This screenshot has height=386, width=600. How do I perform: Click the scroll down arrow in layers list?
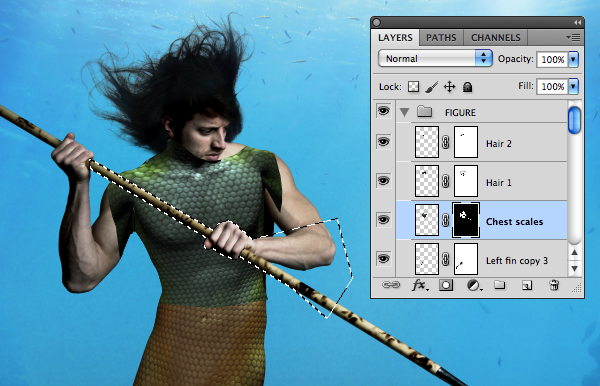574,269
